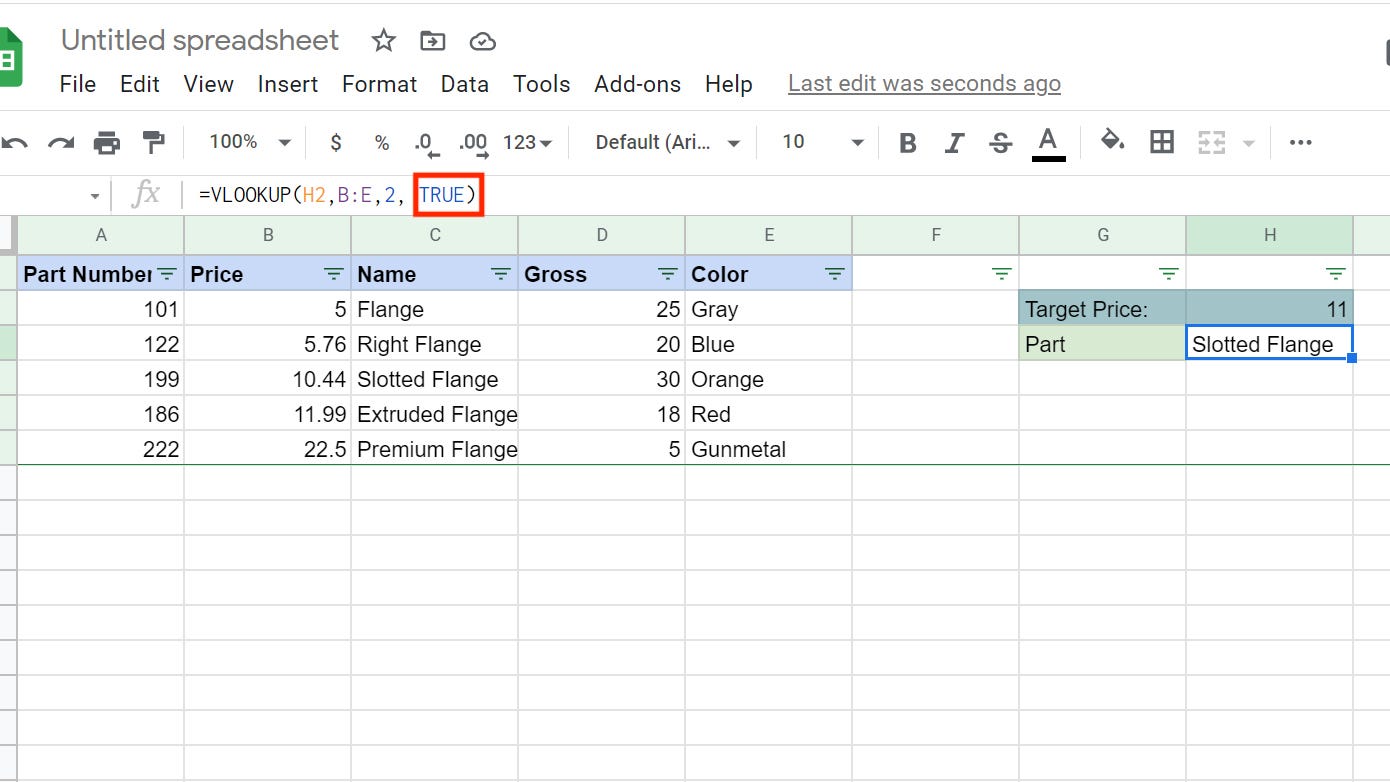Open the filter on Price column
The height and width of the screenshot is (782, 1390).
pos(334,274)
